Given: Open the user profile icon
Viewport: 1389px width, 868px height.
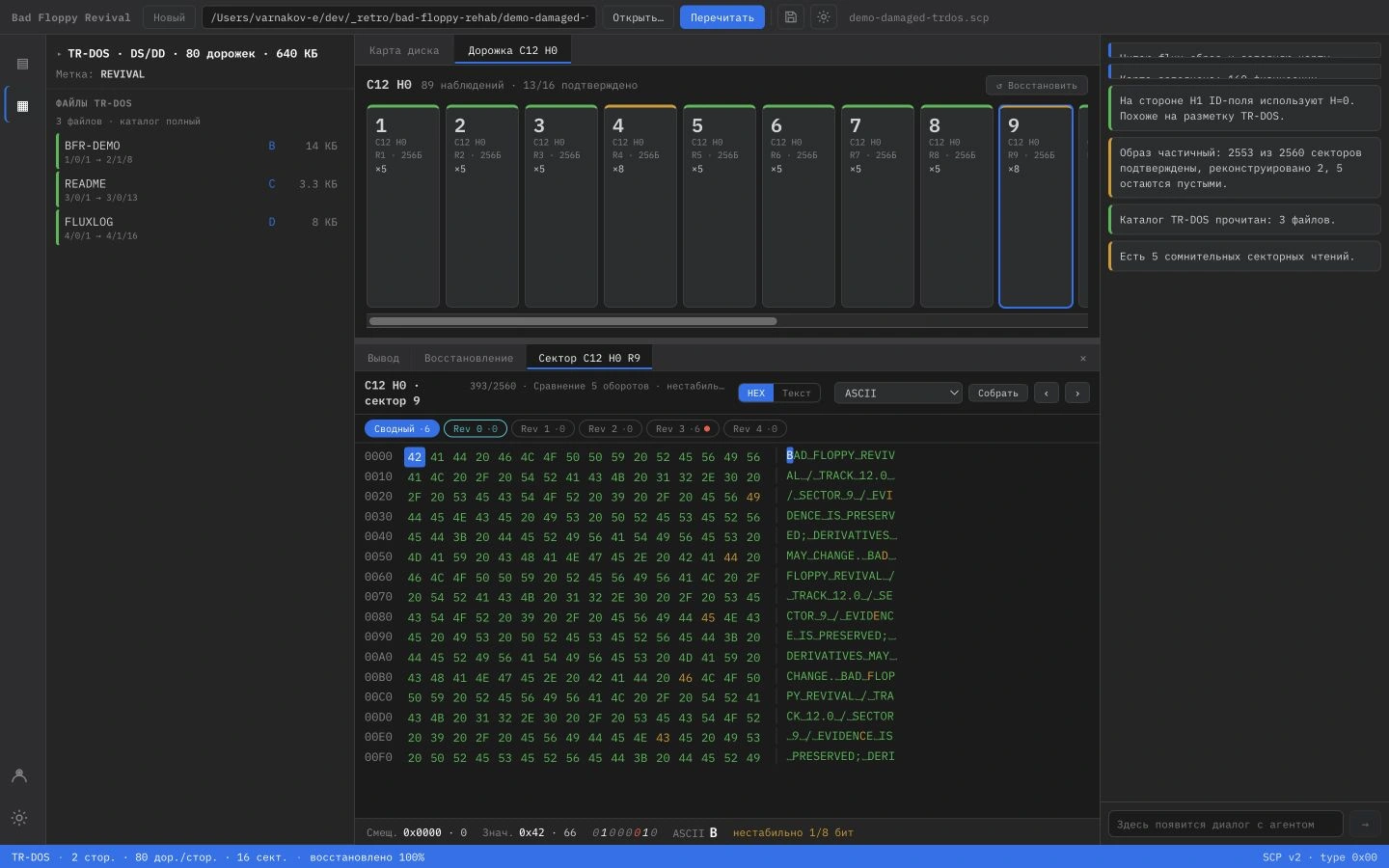Looking at the screenshot, I should pyautogui.click(x=18, y=775).
